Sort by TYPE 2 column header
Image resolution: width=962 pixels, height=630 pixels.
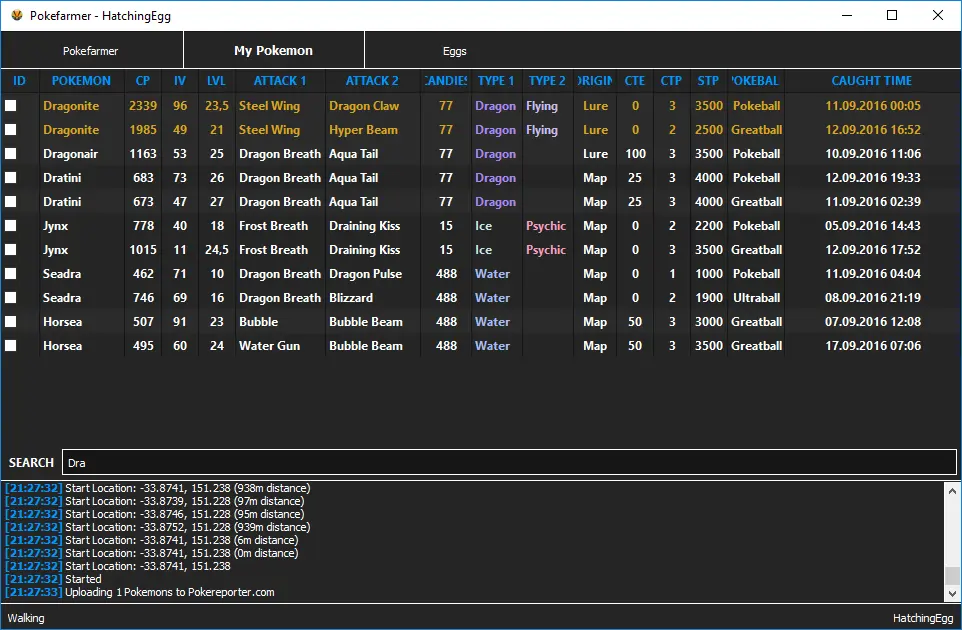547,81
